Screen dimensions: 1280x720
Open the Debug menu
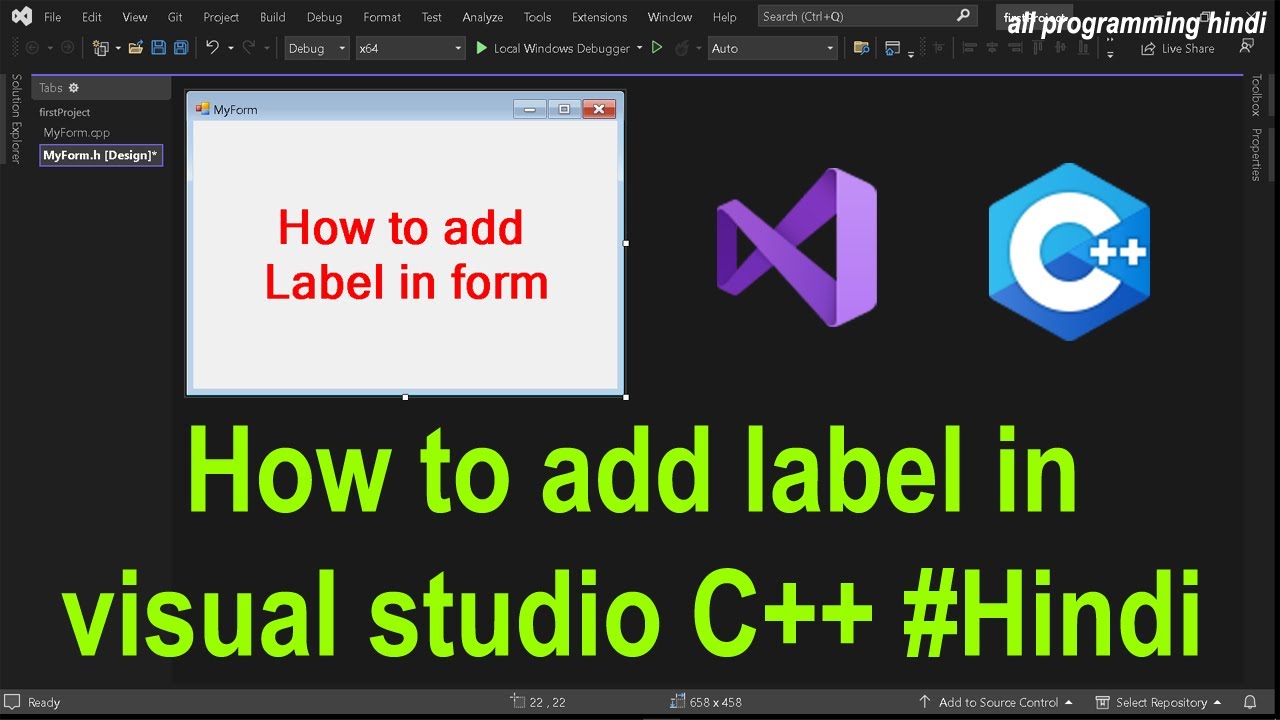[324, 17]
